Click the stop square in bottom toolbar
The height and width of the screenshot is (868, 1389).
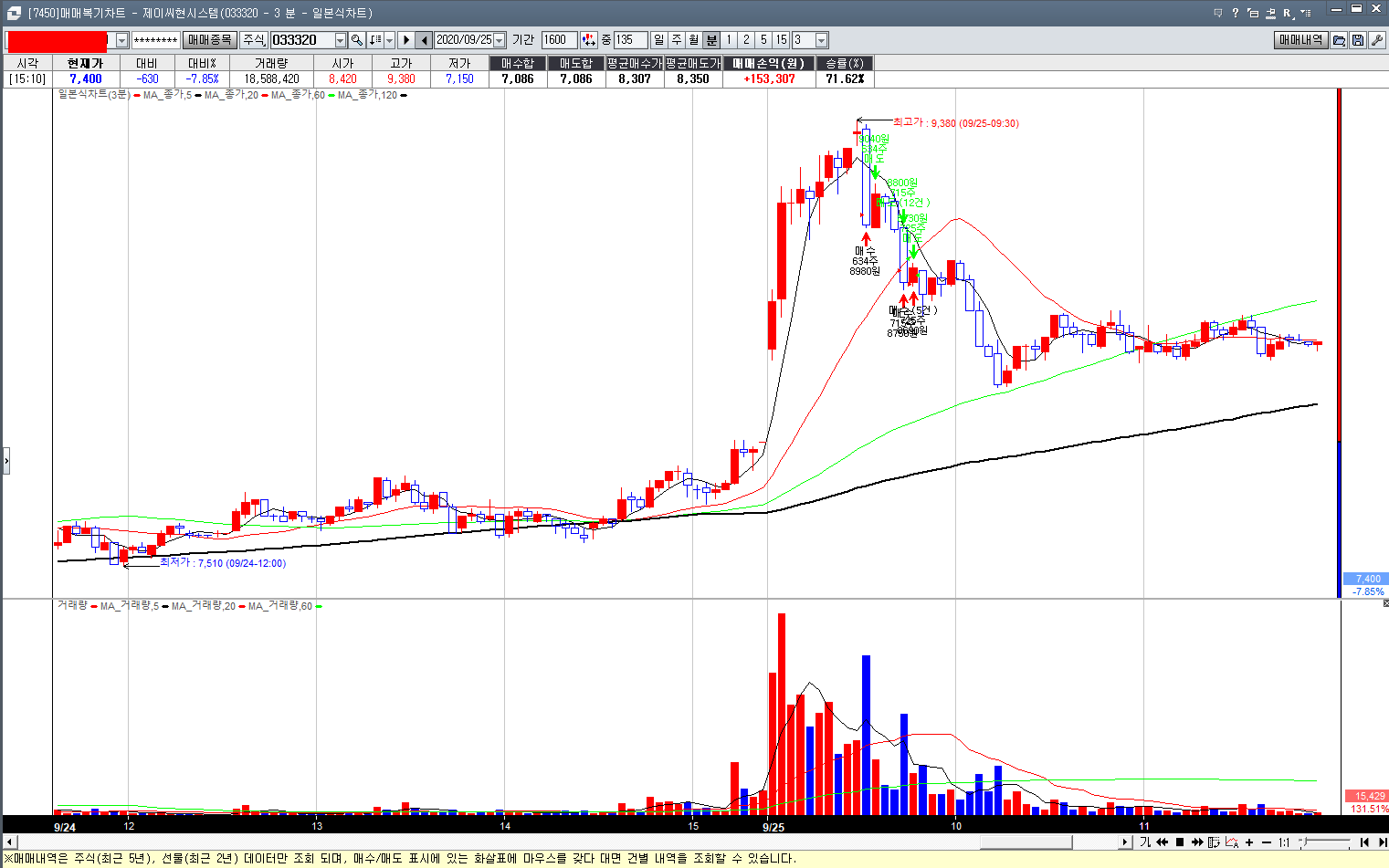[1180, 842]
